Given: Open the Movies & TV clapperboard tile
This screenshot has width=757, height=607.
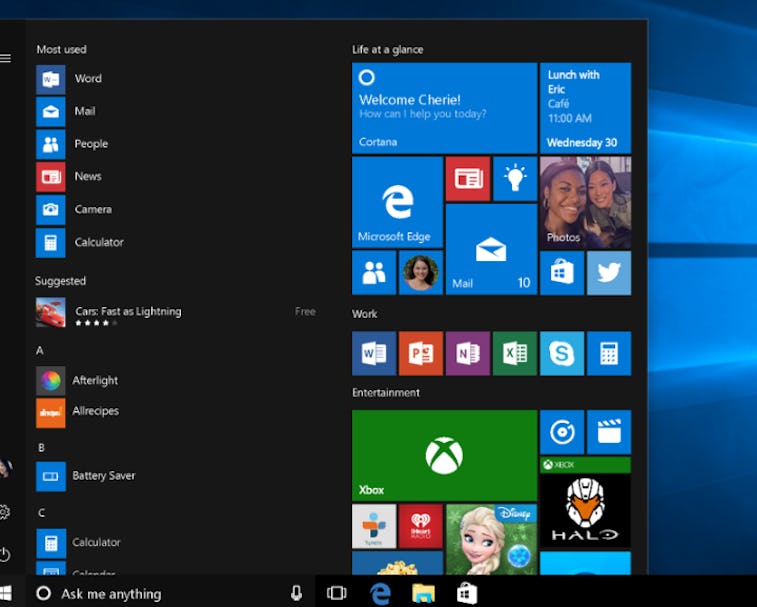Looking at the screenshot, I should 609,432.
